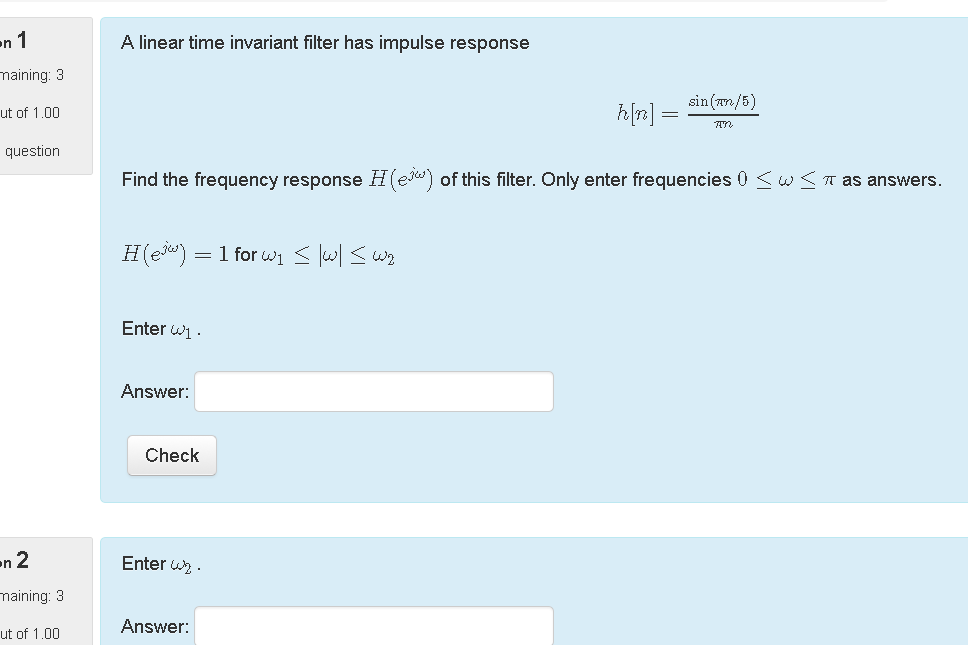Click the Check button for Question 1

[171, 455]
